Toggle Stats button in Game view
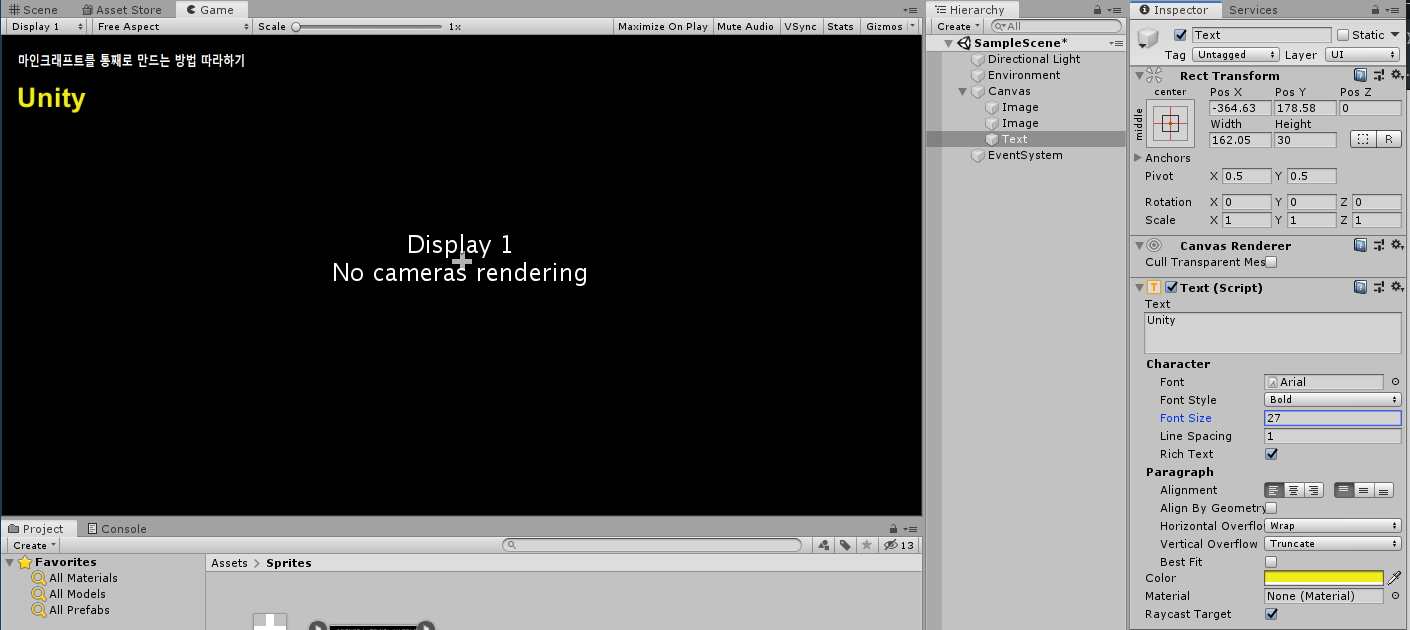 840,27
